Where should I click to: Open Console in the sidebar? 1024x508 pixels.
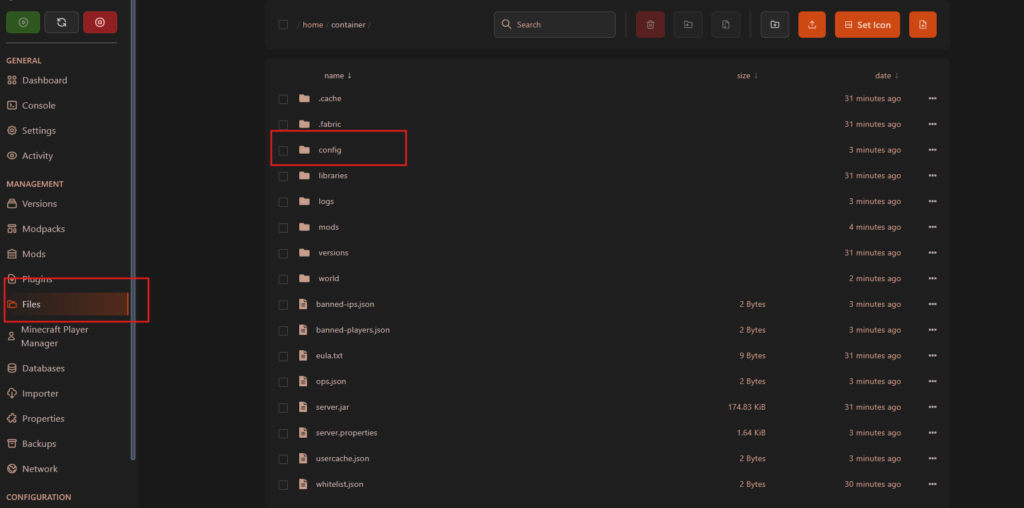[38, 105]
